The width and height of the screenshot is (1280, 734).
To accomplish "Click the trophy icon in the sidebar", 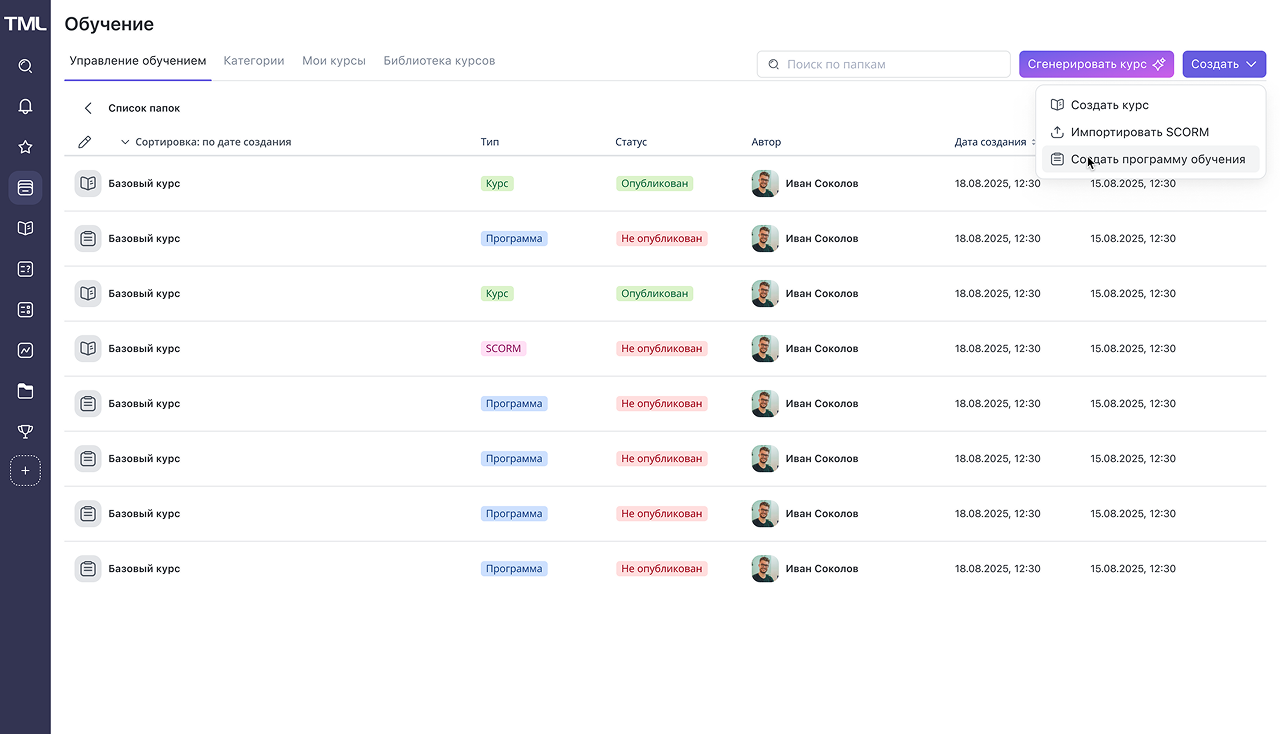I will click(x=25, y=432).
